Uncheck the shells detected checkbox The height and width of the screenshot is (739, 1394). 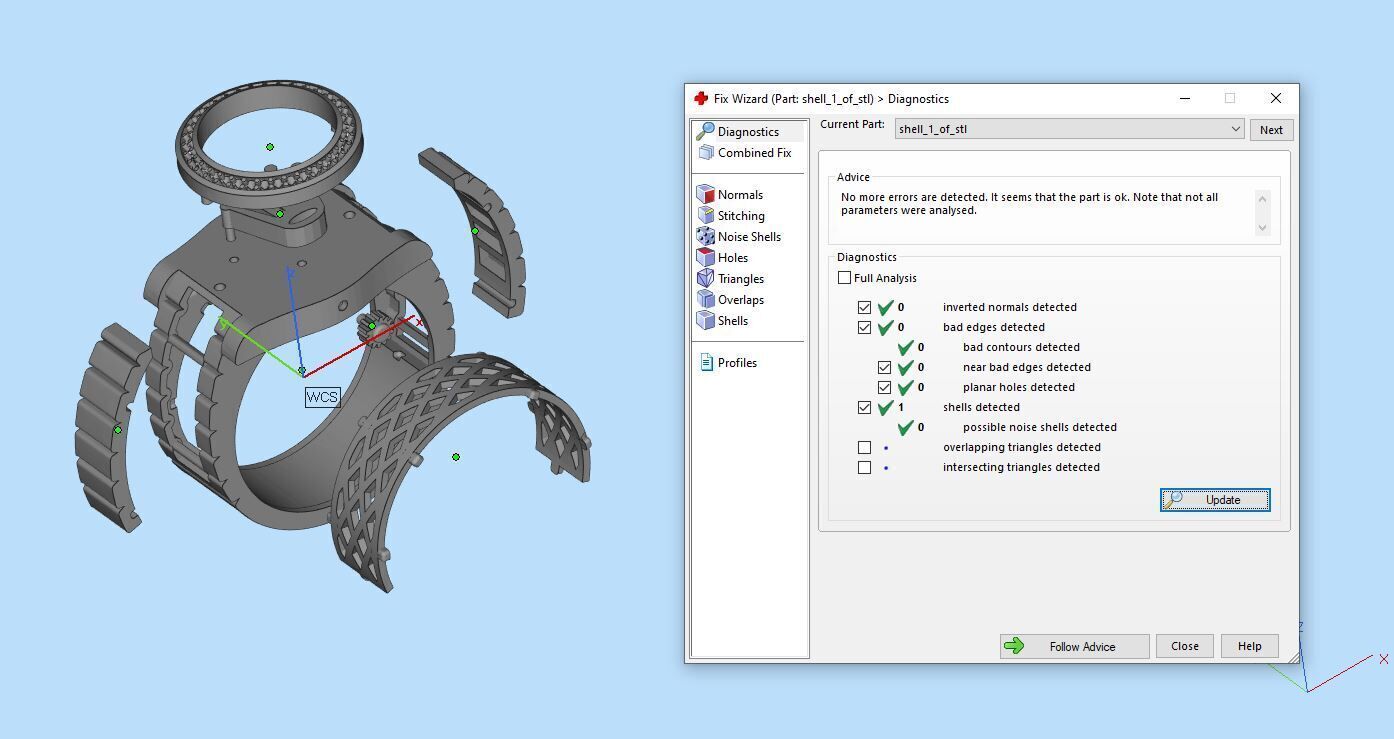click(864, 407)
